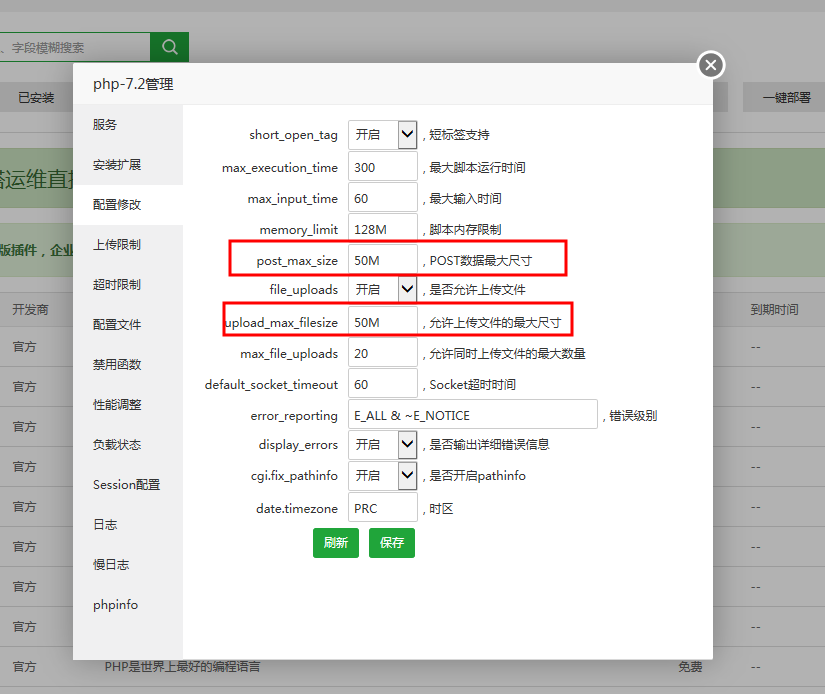Change cgi.fix_pathinfo setting

pos(383,475)
